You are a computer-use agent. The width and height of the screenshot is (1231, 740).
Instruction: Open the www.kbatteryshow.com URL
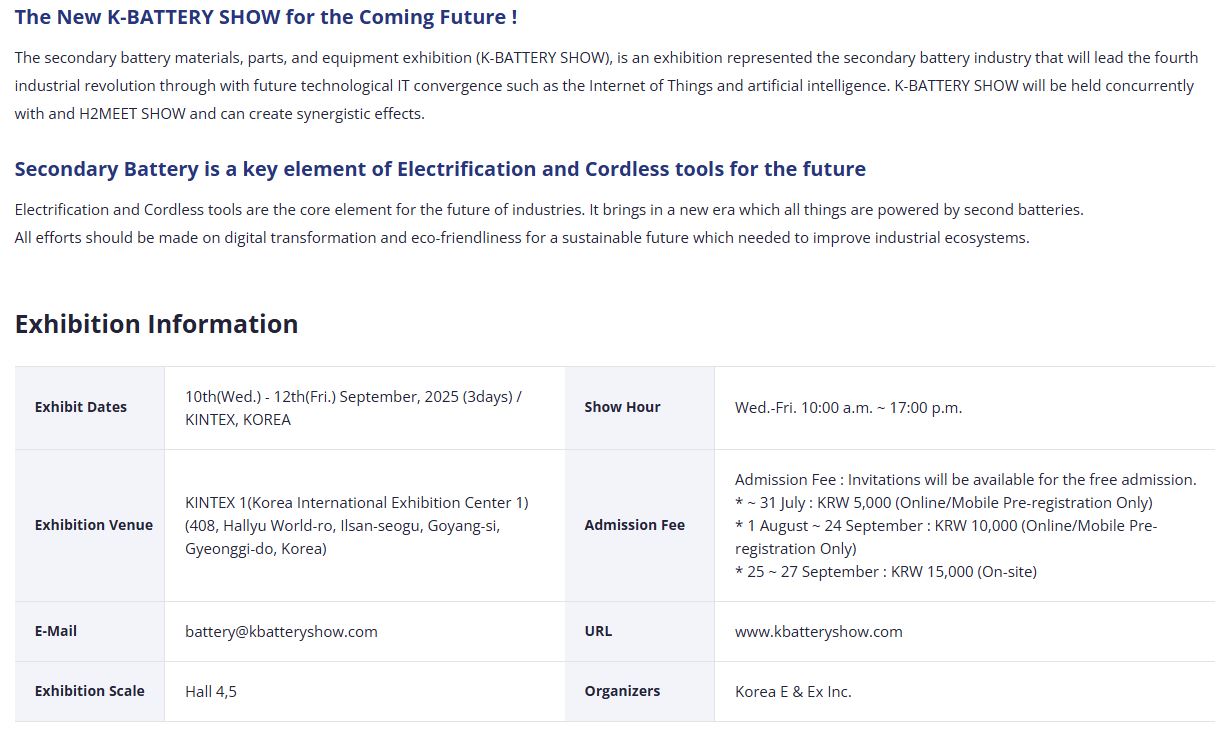pos(818,631)
